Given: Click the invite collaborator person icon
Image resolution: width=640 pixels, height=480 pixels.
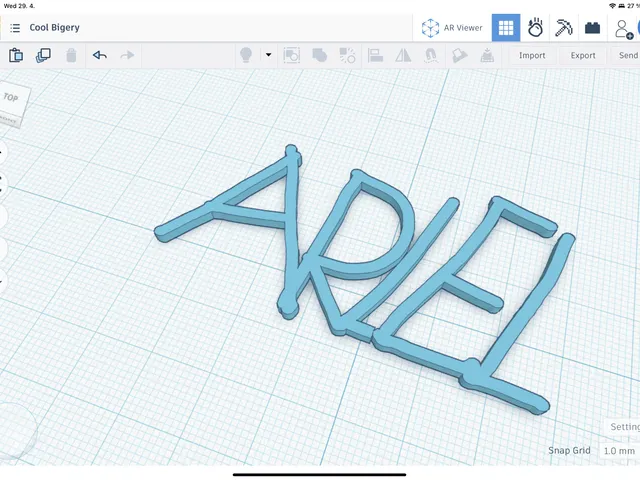Looking at the screenshot, I should coord(623,29).
